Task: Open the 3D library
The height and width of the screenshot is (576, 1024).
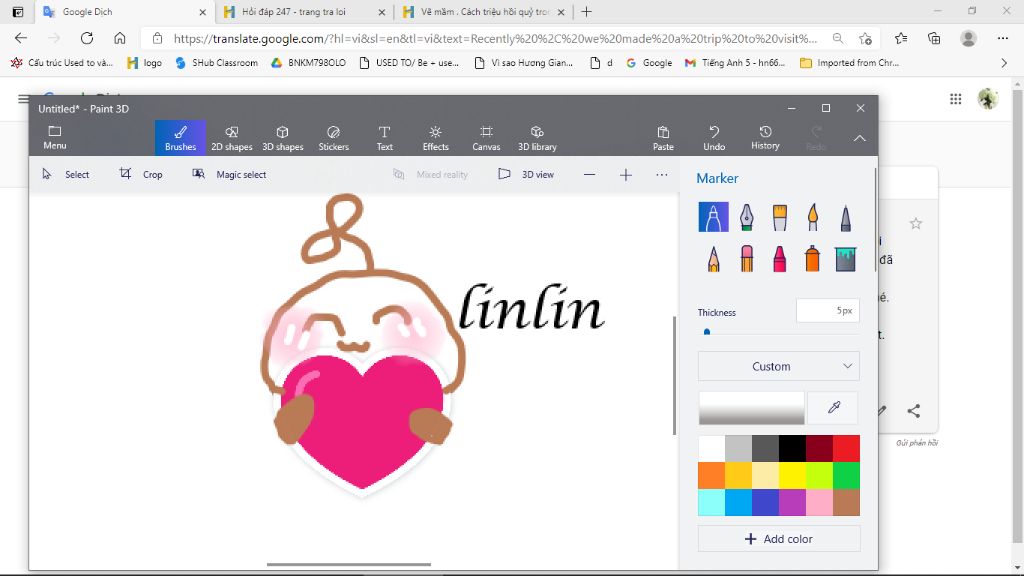Action: (x=537, y=138)
